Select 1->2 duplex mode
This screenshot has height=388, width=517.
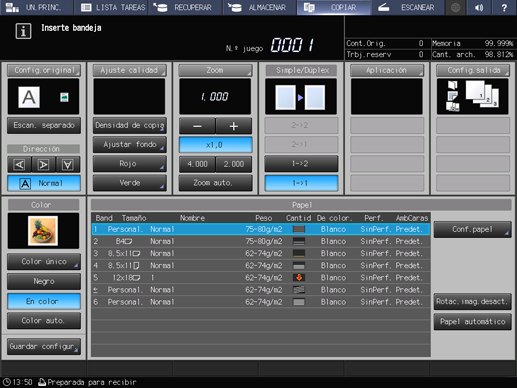tap(301, 164)
